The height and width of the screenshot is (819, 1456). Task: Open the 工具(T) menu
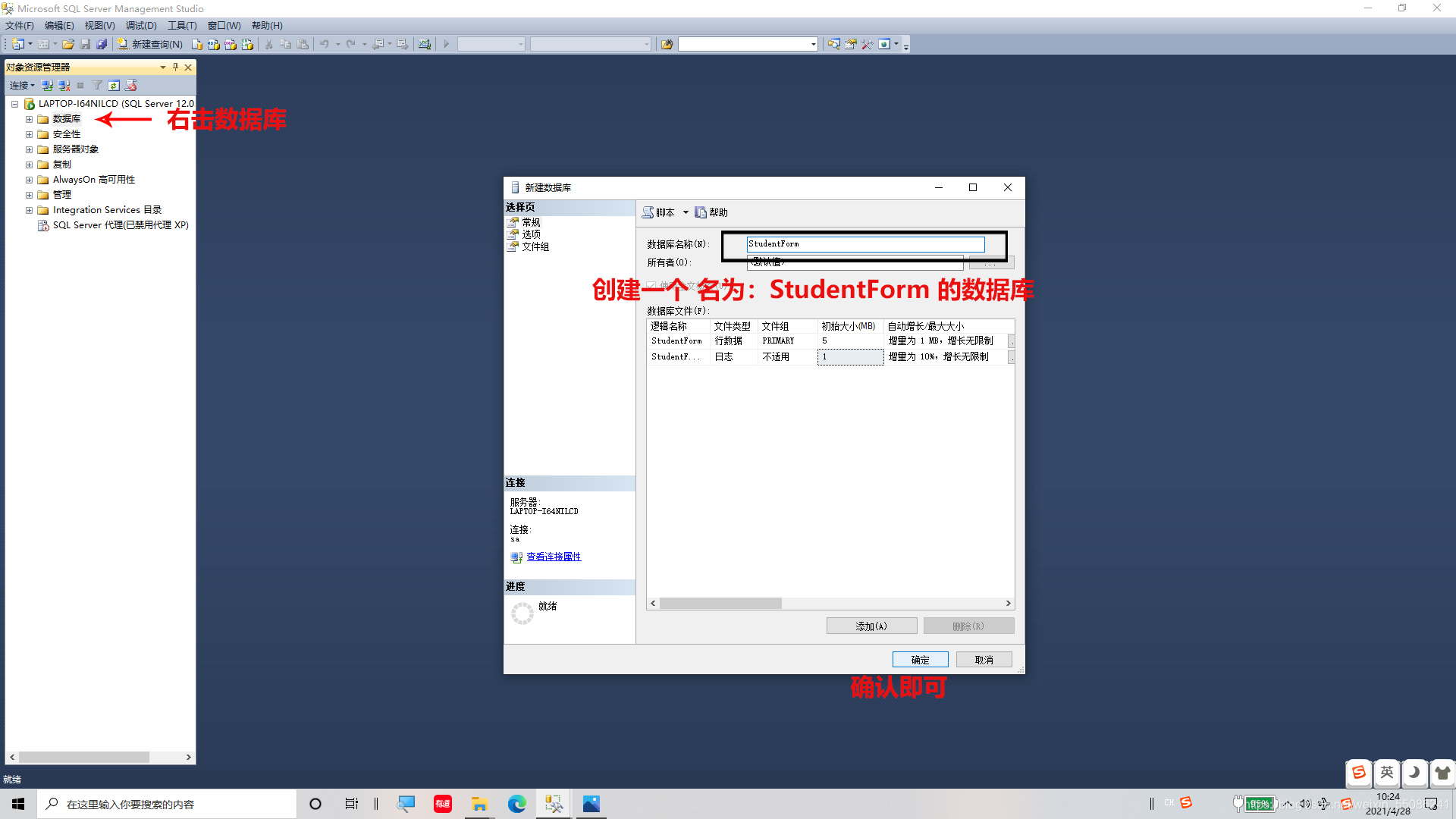(x=181, y=26)
